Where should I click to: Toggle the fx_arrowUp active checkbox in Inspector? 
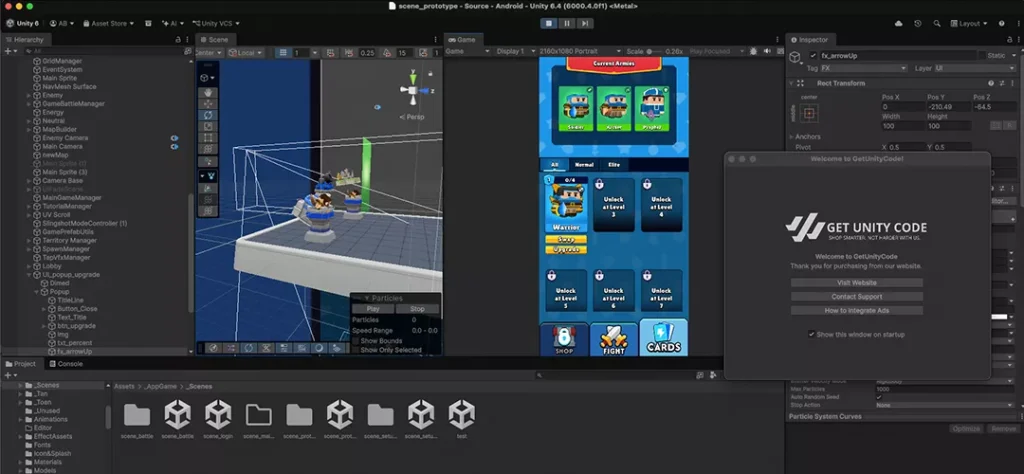point(813,55)
